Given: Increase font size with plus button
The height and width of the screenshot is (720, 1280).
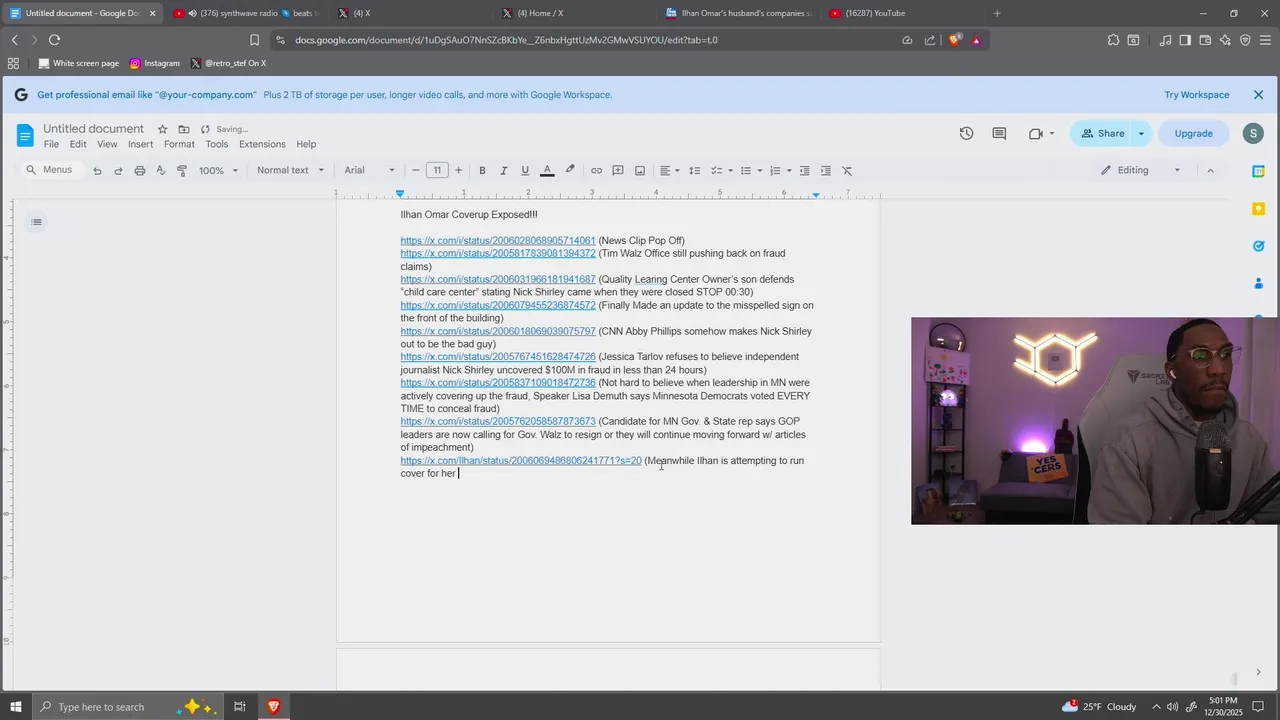Looking at the screenshot, I should point(459,171).
